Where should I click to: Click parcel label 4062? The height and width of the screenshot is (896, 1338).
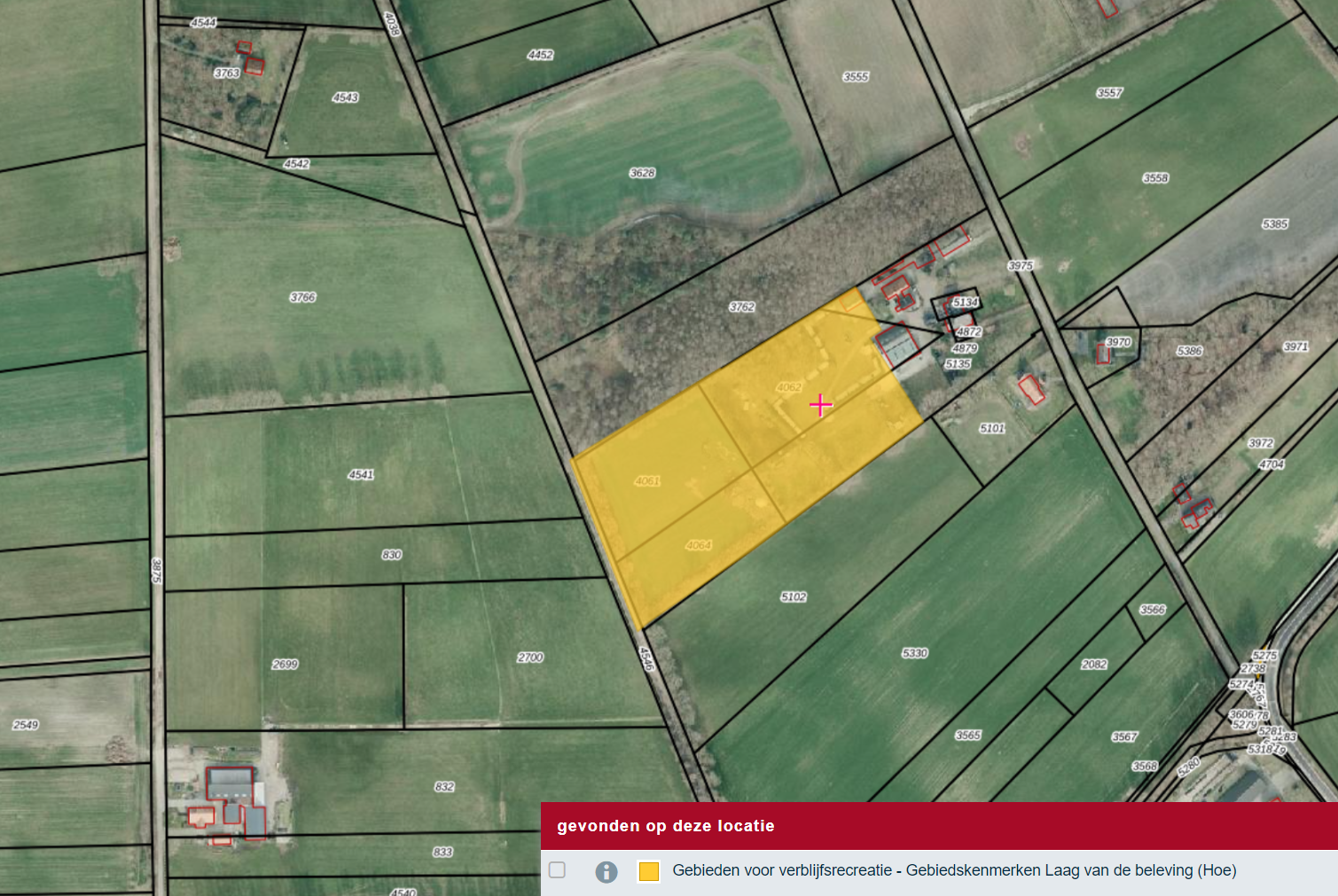pos(788,387)
